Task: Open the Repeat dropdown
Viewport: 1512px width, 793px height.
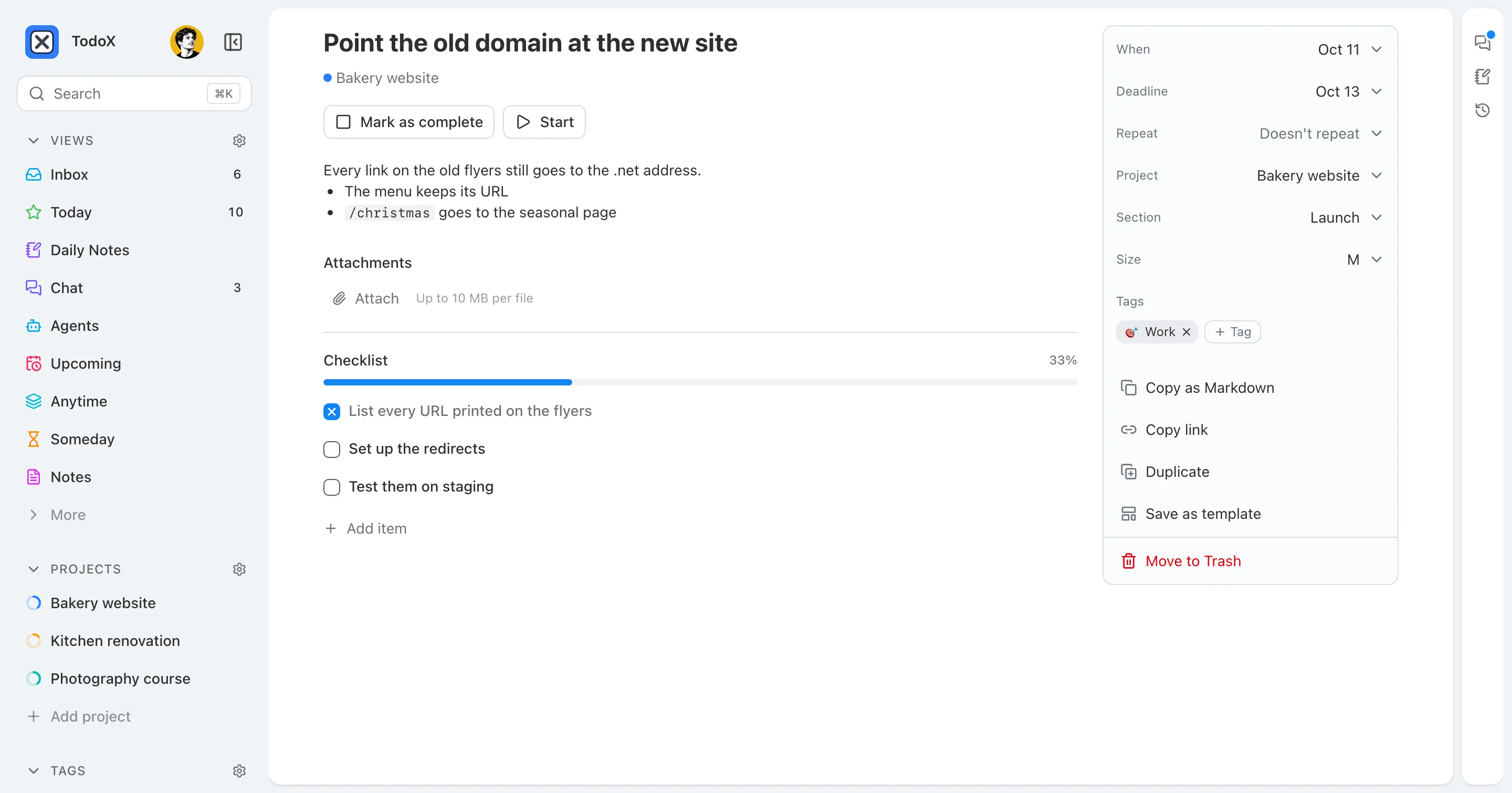Action: [1321, 134]
